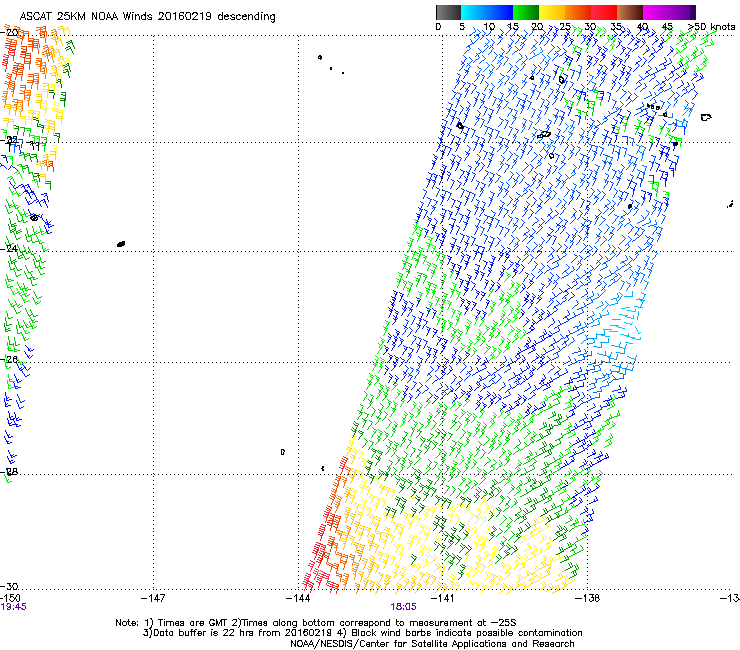Click the -30 latitude label
740x650 pixels.
[9, 586]
